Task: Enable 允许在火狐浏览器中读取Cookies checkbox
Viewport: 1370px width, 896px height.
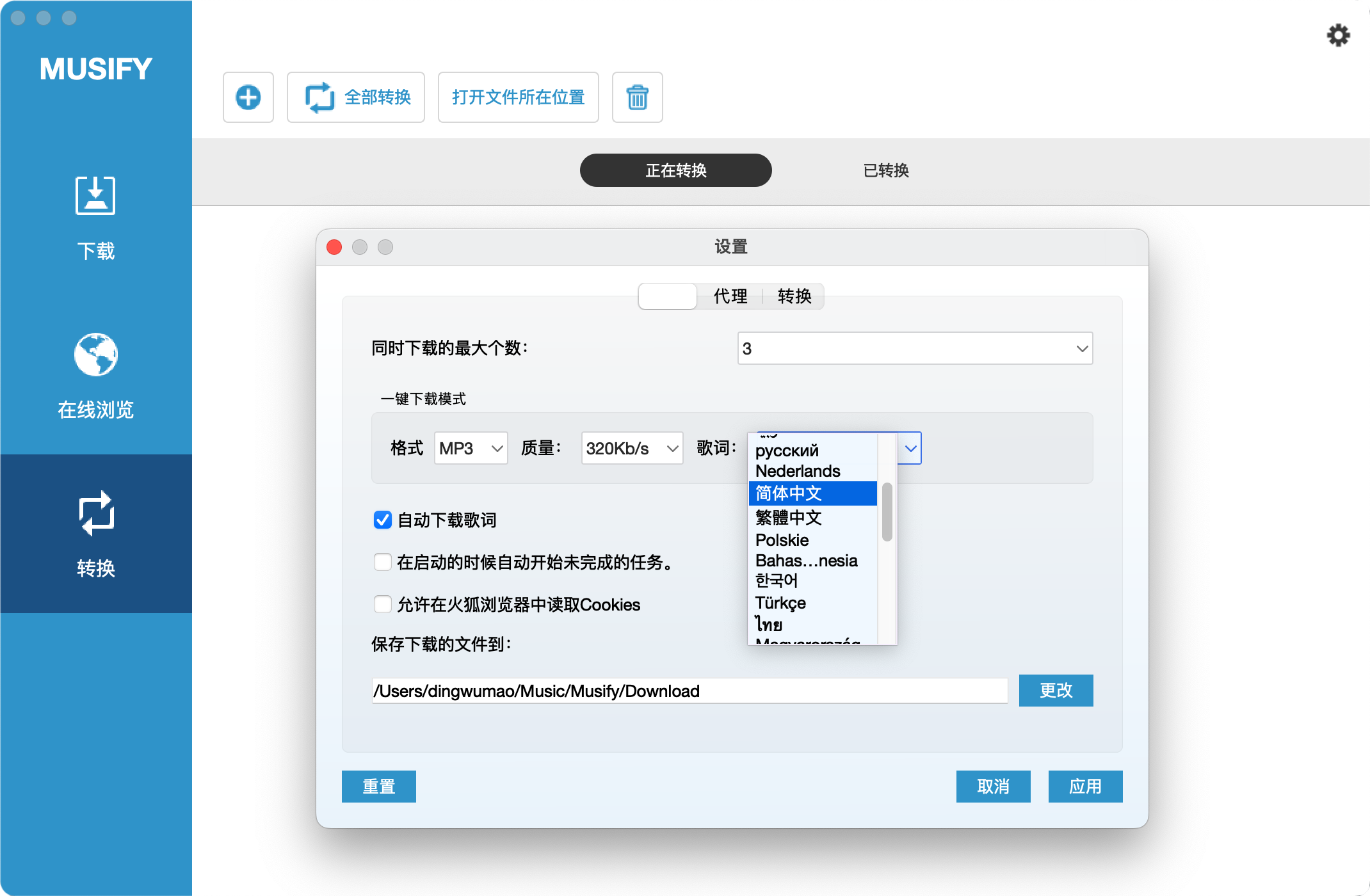Action: pyautogui.click(x=383, y=604)
